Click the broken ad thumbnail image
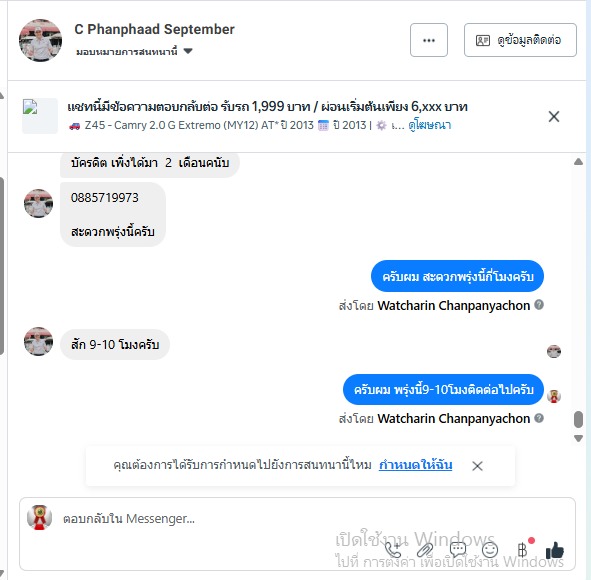Screen dimensions: 591x580 click(40, 116)
